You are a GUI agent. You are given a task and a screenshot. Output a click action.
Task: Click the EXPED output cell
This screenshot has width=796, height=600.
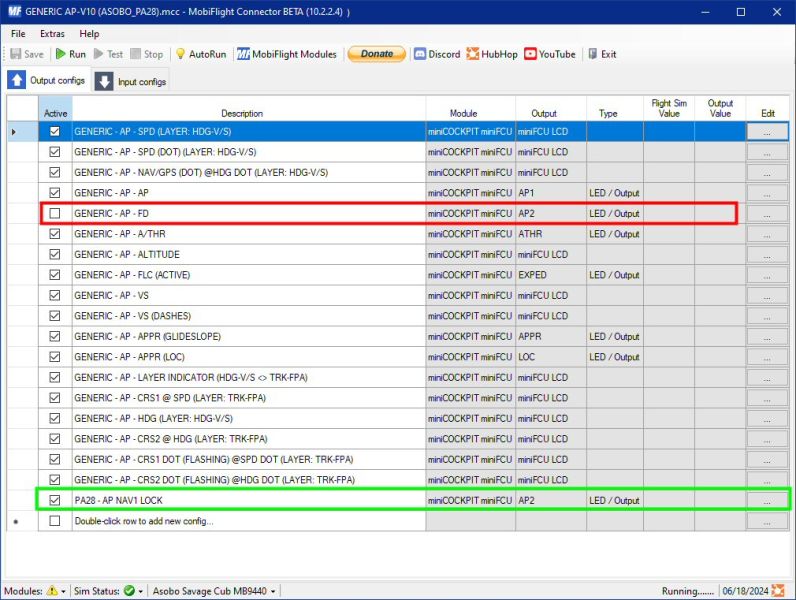[551, 275]
